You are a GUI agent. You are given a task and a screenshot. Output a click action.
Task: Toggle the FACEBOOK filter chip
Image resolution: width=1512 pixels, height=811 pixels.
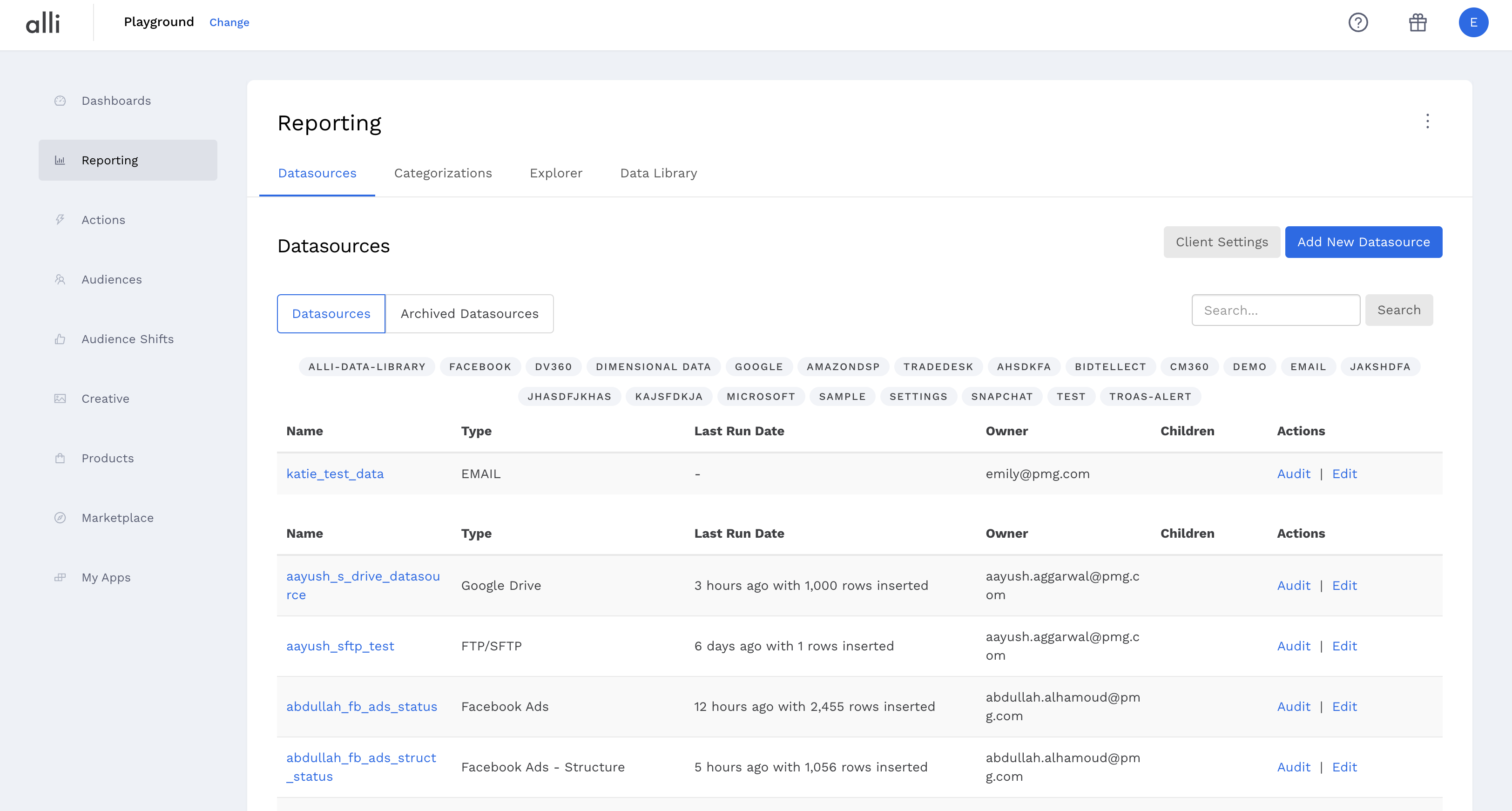pos(479,366)
